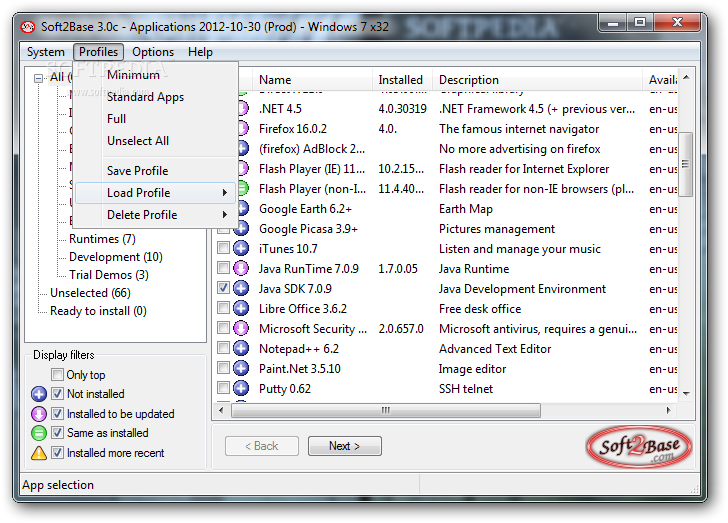Check the iTunes 10.7 checkbox
The width and height of the screenshot is (728, 523).
223,248
